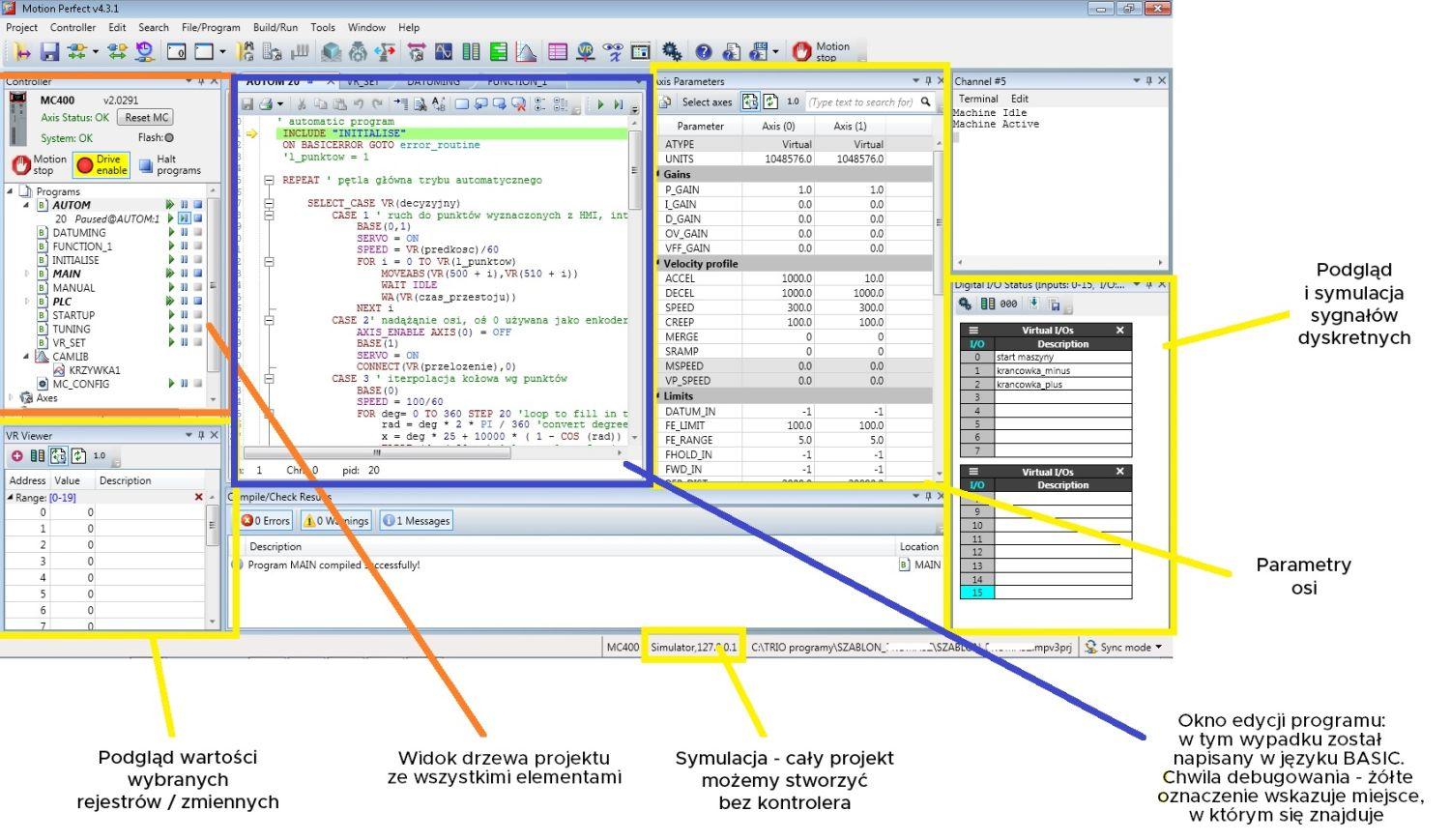Open the Build/Run menu
1450x840 pixels.
[x=275, y=27]
